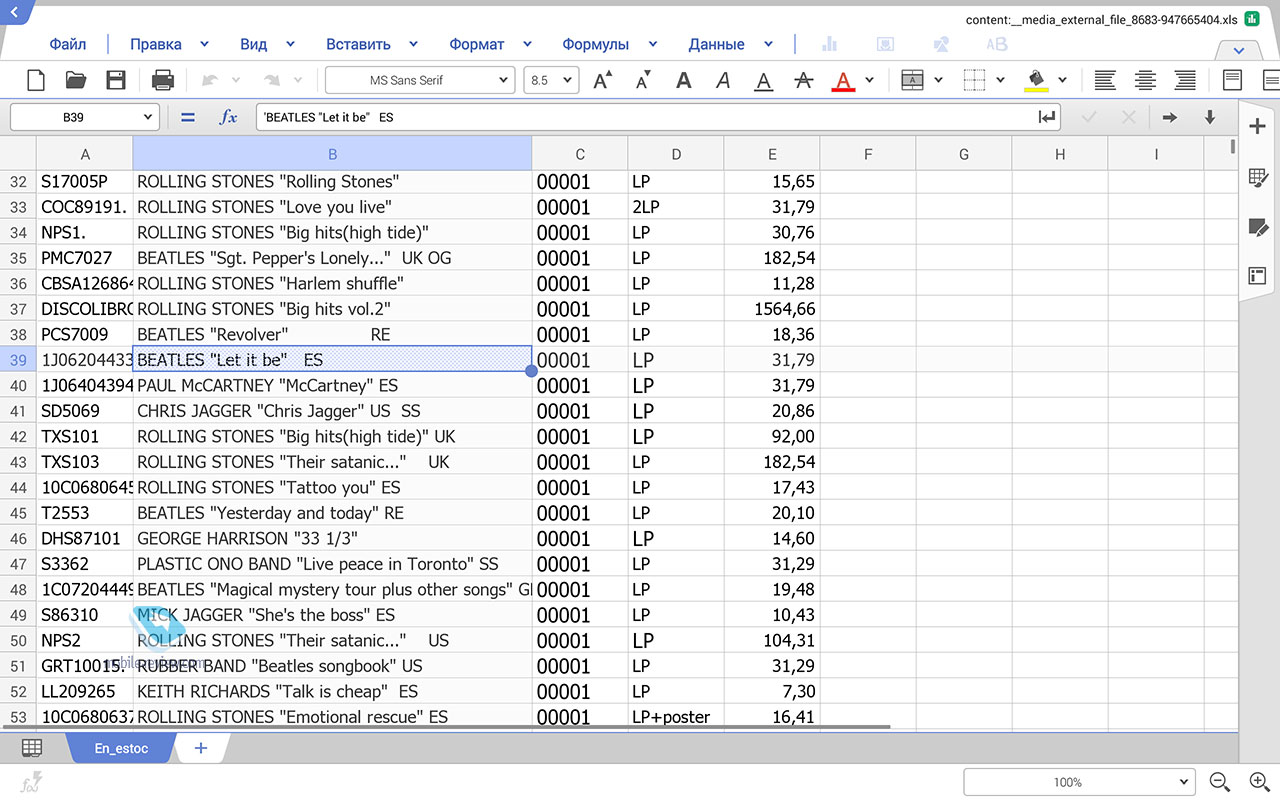Select the cell containing PAUL McCARTNEY "McCartney" ES

(x=332, y=386)
